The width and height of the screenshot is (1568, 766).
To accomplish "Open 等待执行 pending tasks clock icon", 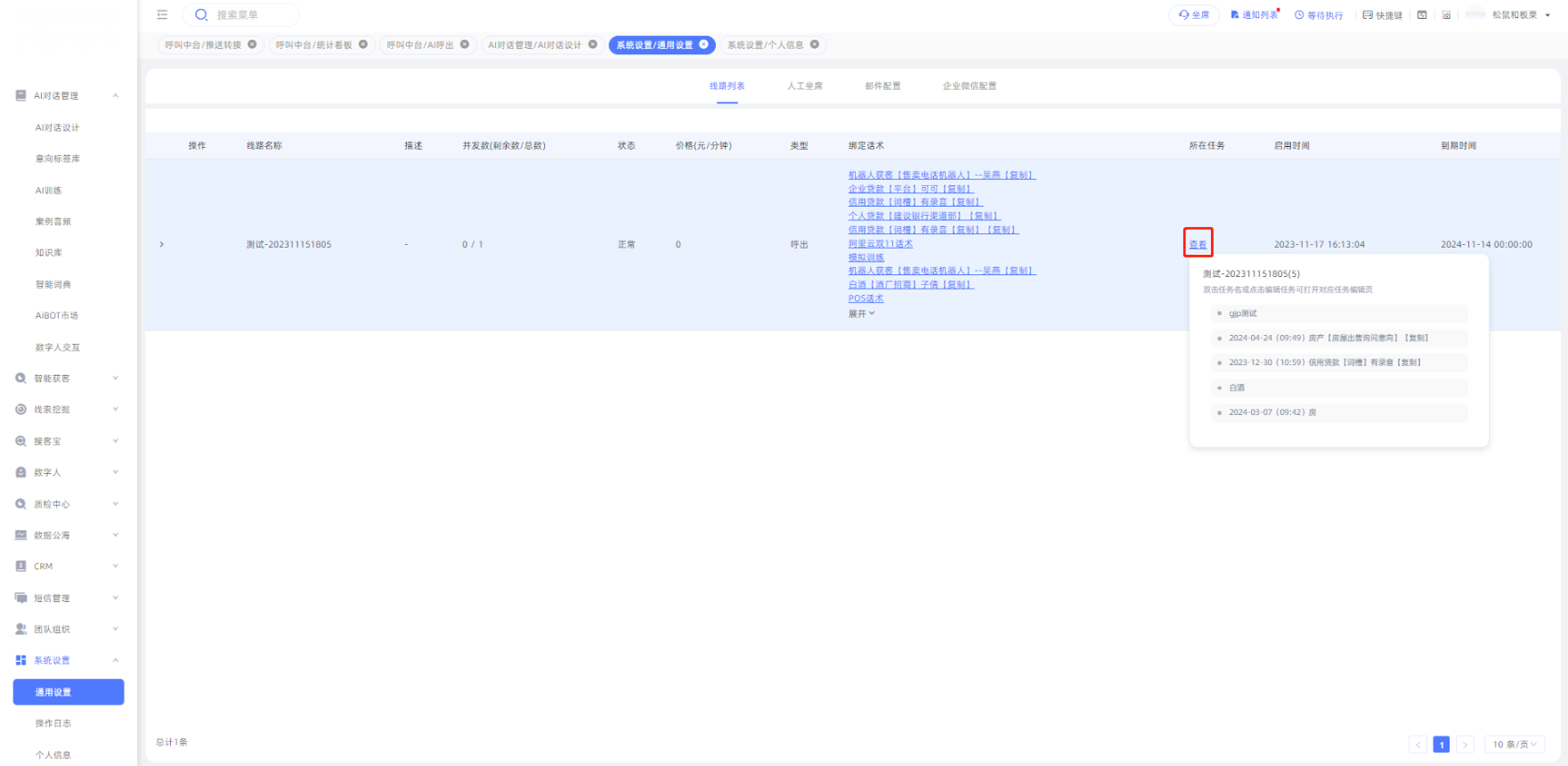I will click(x=1319, y=15).
